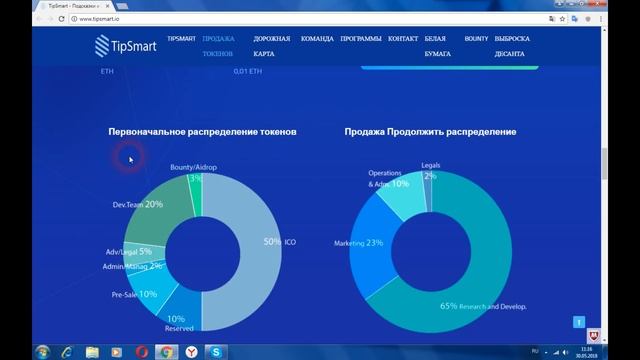Click the address bar URL www.tipsmart.io

99,19
